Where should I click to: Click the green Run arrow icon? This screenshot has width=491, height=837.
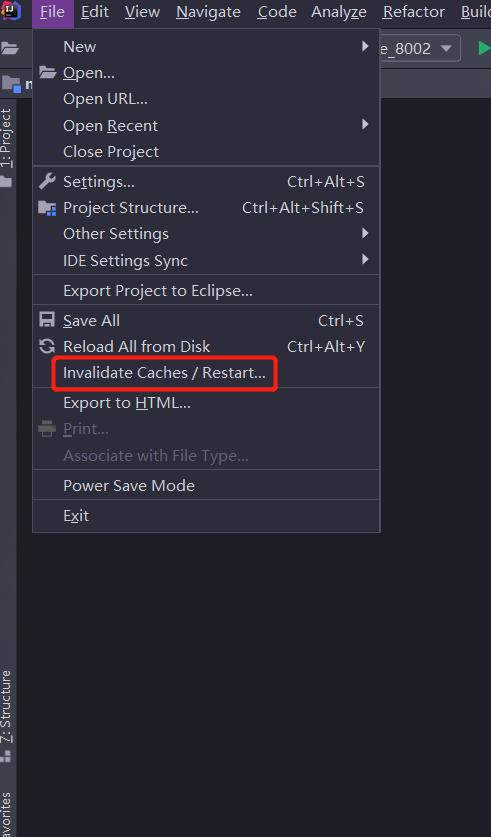tap(484, 49)
